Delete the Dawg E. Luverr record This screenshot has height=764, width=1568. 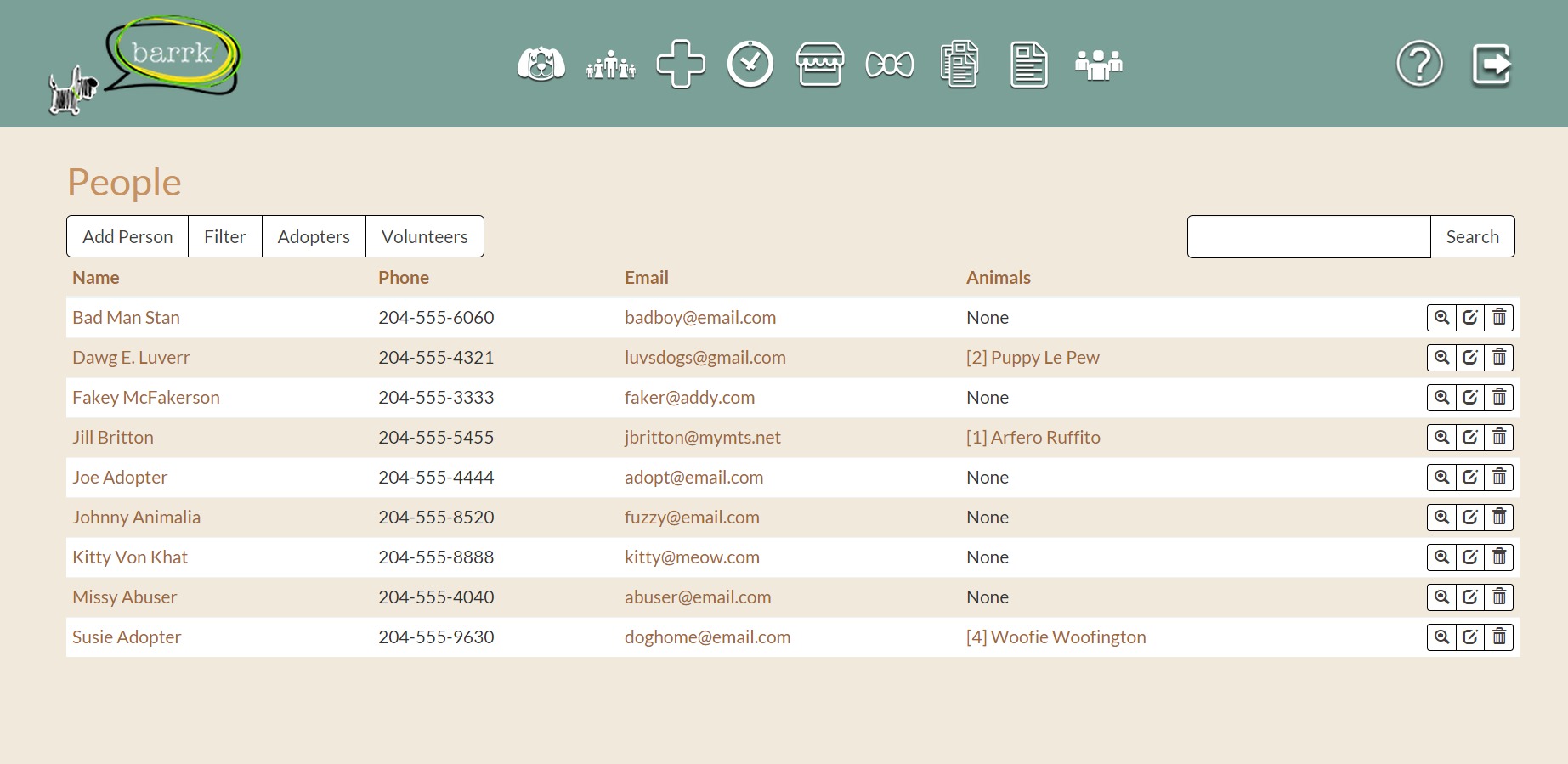click(x=1499, y=358)
